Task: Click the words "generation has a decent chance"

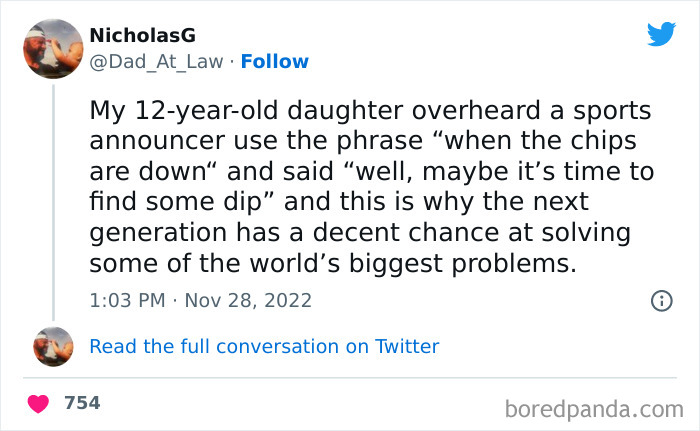Action: click(260, 233)
